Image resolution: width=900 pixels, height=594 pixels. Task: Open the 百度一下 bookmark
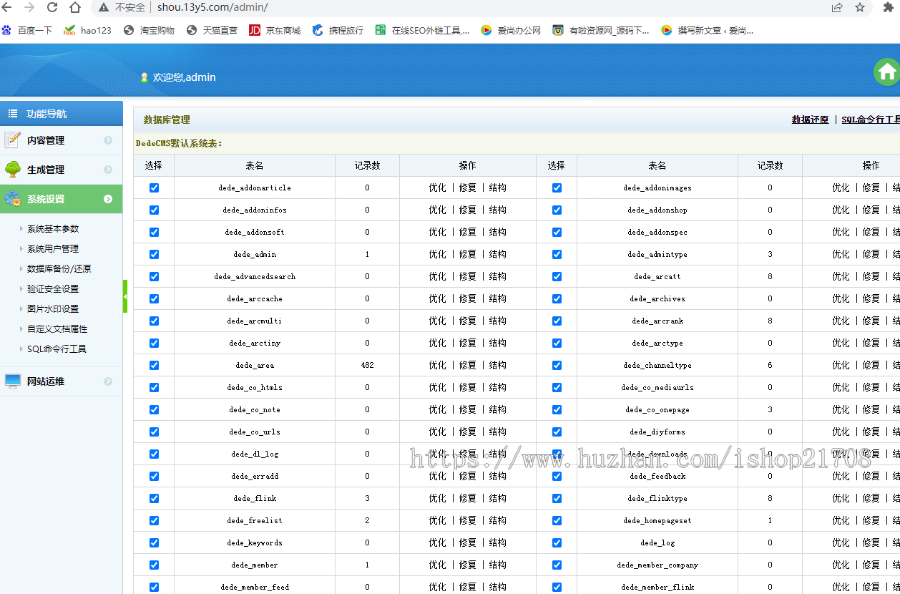click(x=28, y=30)
